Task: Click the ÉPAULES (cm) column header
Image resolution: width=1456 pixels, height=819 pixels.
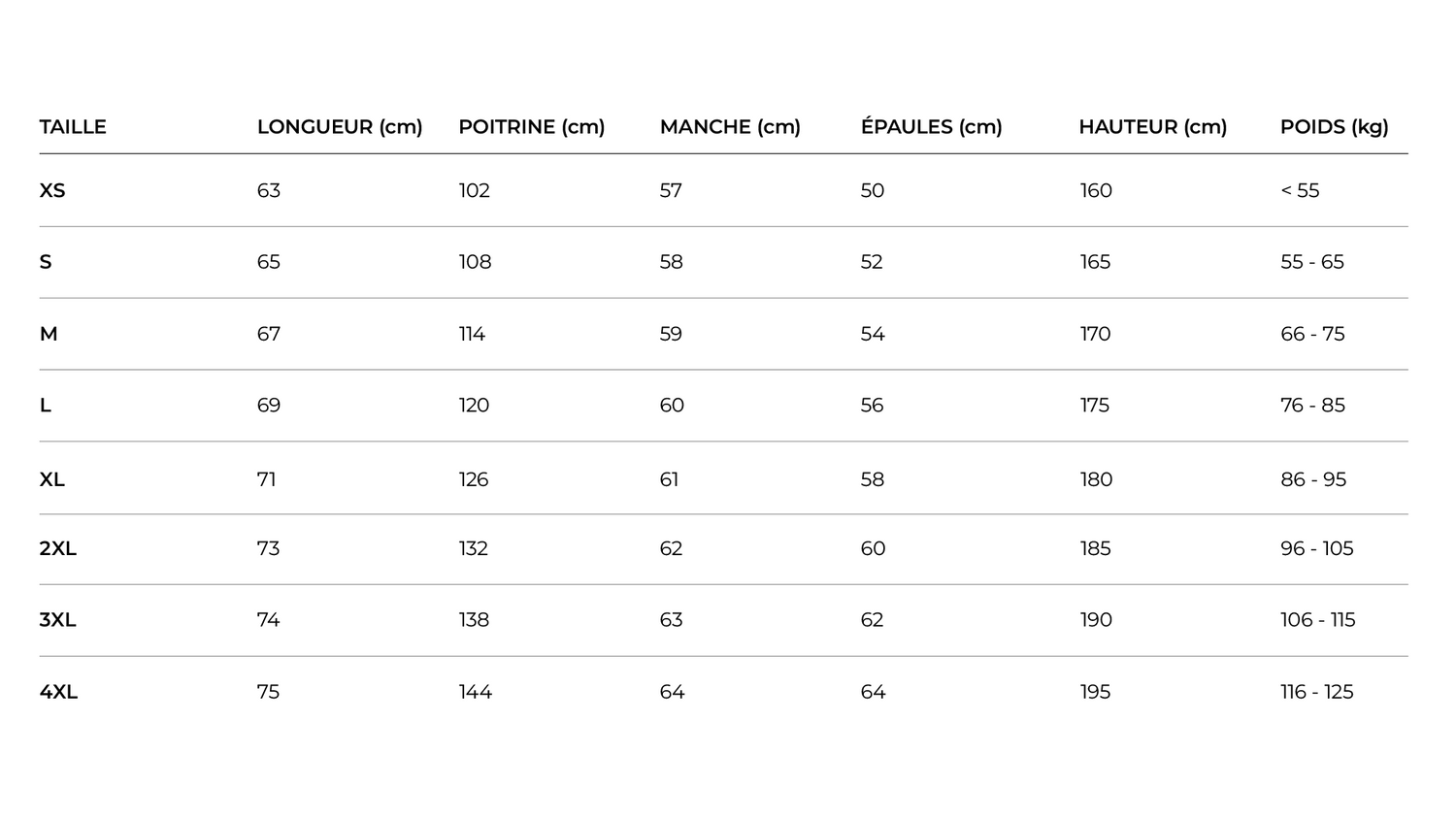Action: click(x=931, y=127)
